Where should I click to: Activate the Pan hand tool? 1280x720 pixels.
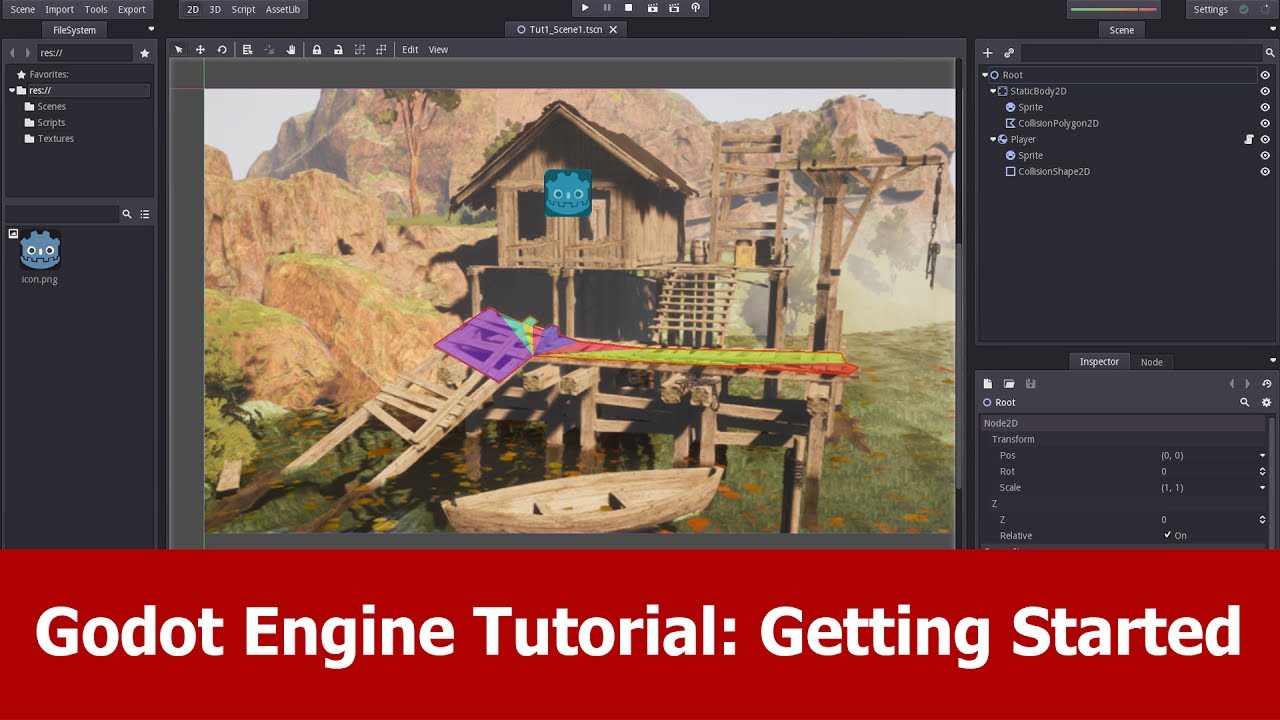pos(291,50)
